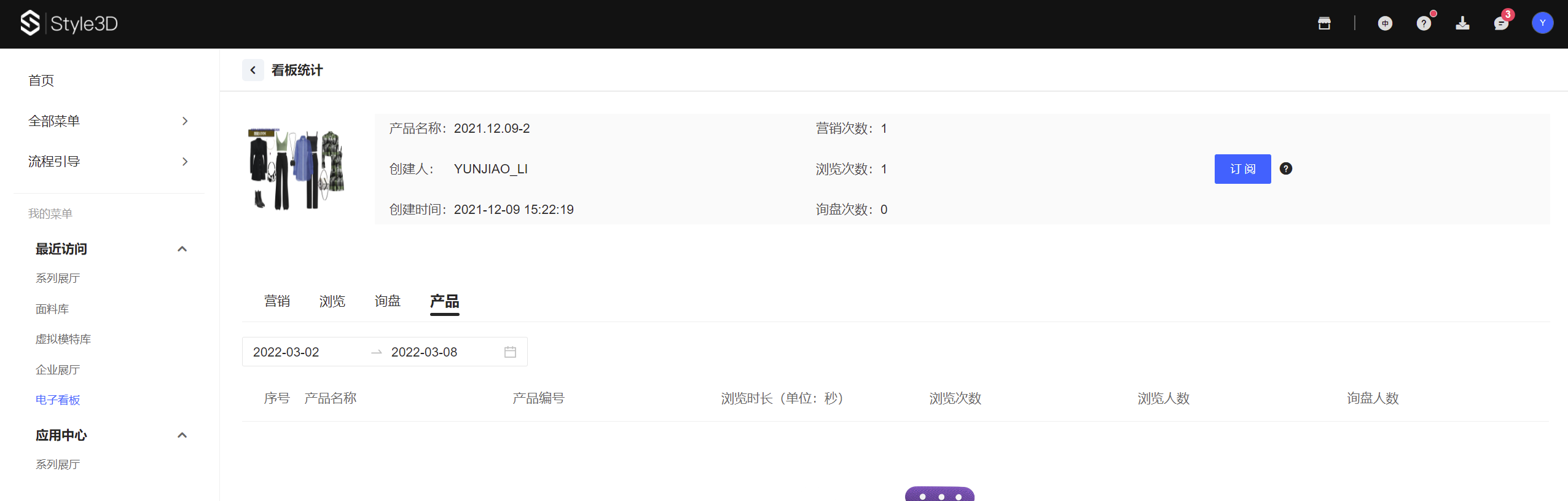Click the blue 订阅 button
The image size is (1568, 501).
tap(1242, 169)
